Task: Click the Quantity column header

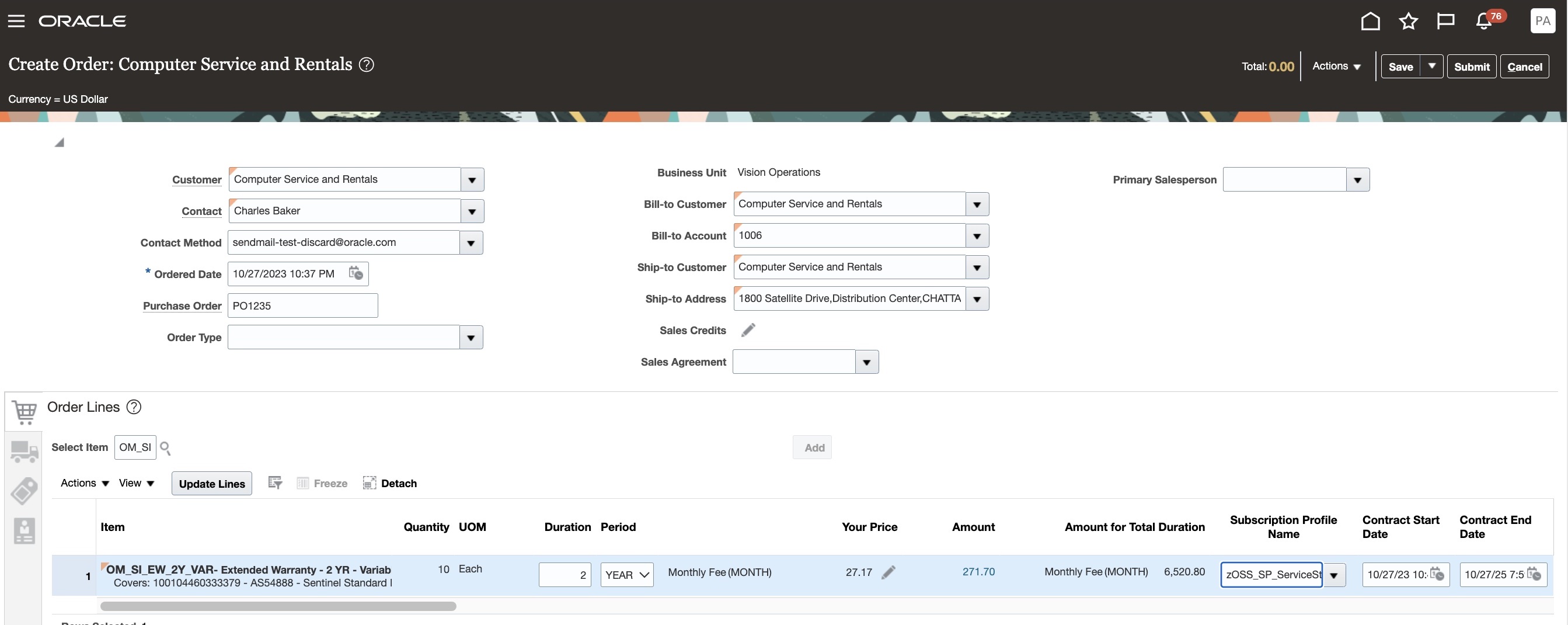Action: [x=426, y=527]
